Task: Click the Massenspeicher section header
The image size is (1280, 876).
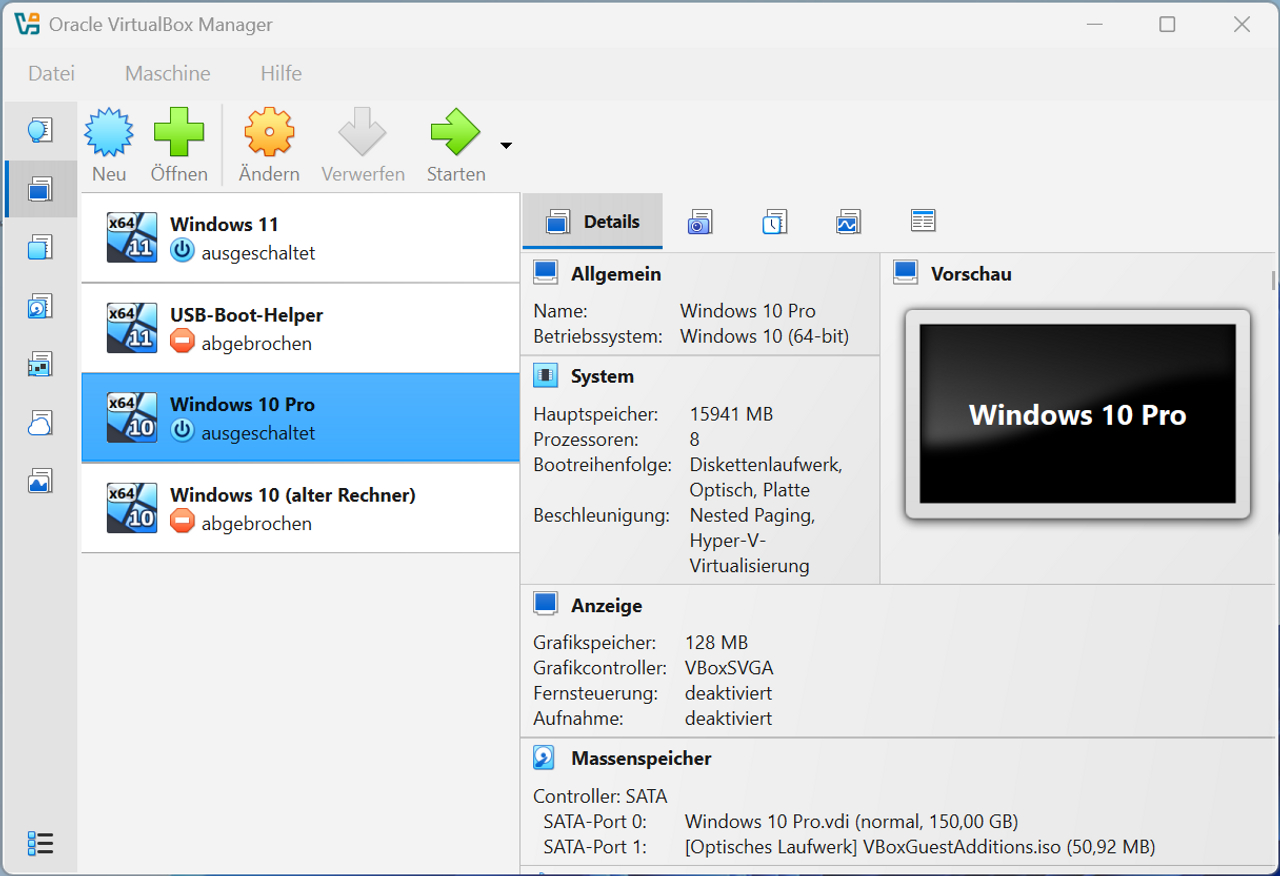Action: 641,758
